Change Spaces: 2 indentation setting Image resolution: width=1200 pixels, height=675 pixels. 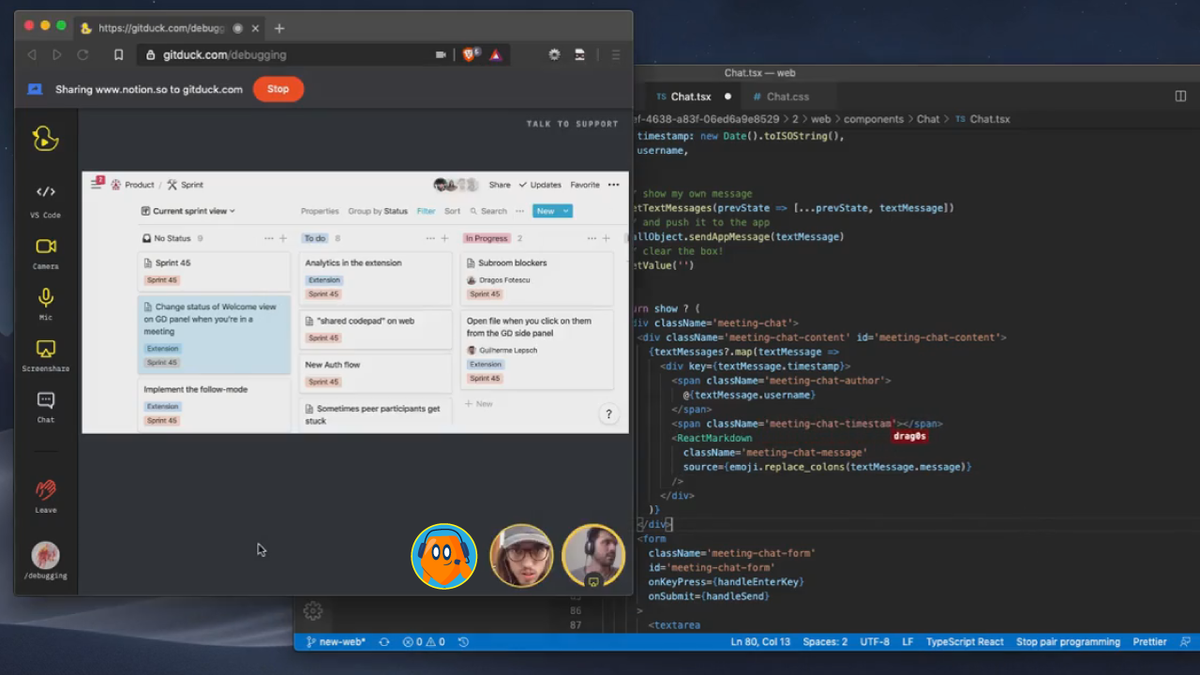point(825,642)
